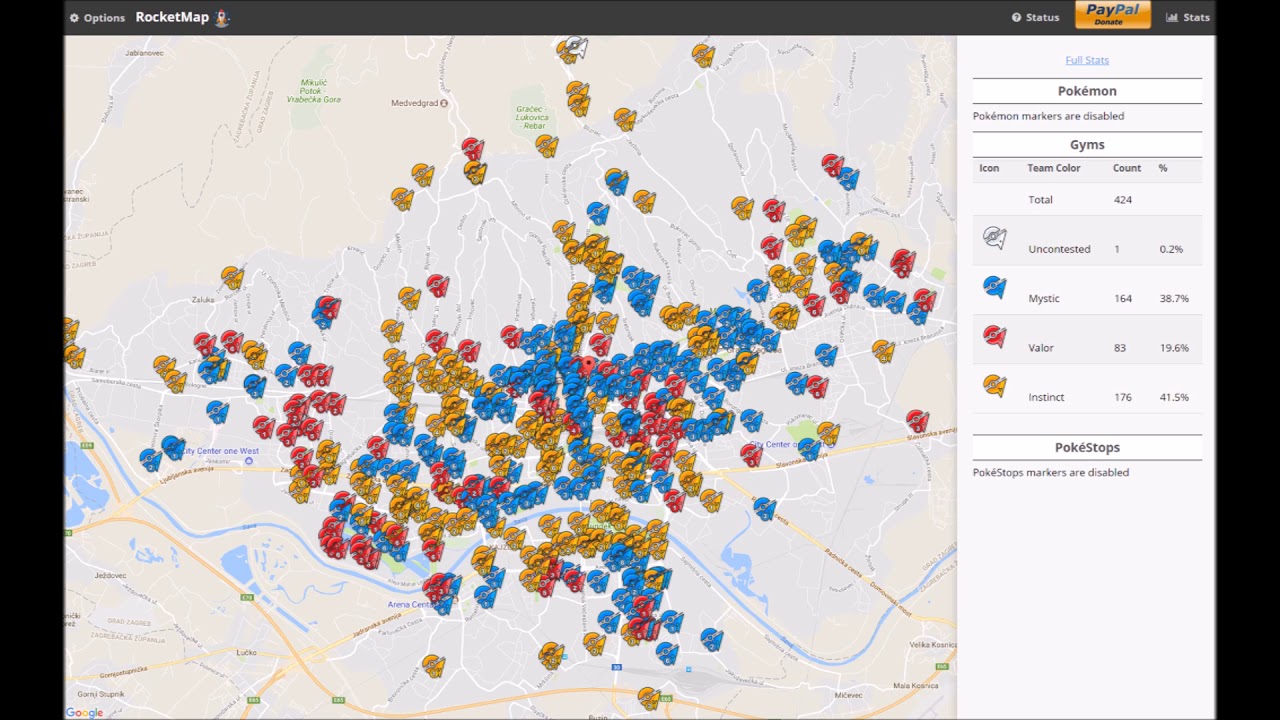Click the Mikulić Potok Vrabečka Gora park label
Viewport: 1280px width, 720px height.
pyautogui.click(x=313, y=91)
